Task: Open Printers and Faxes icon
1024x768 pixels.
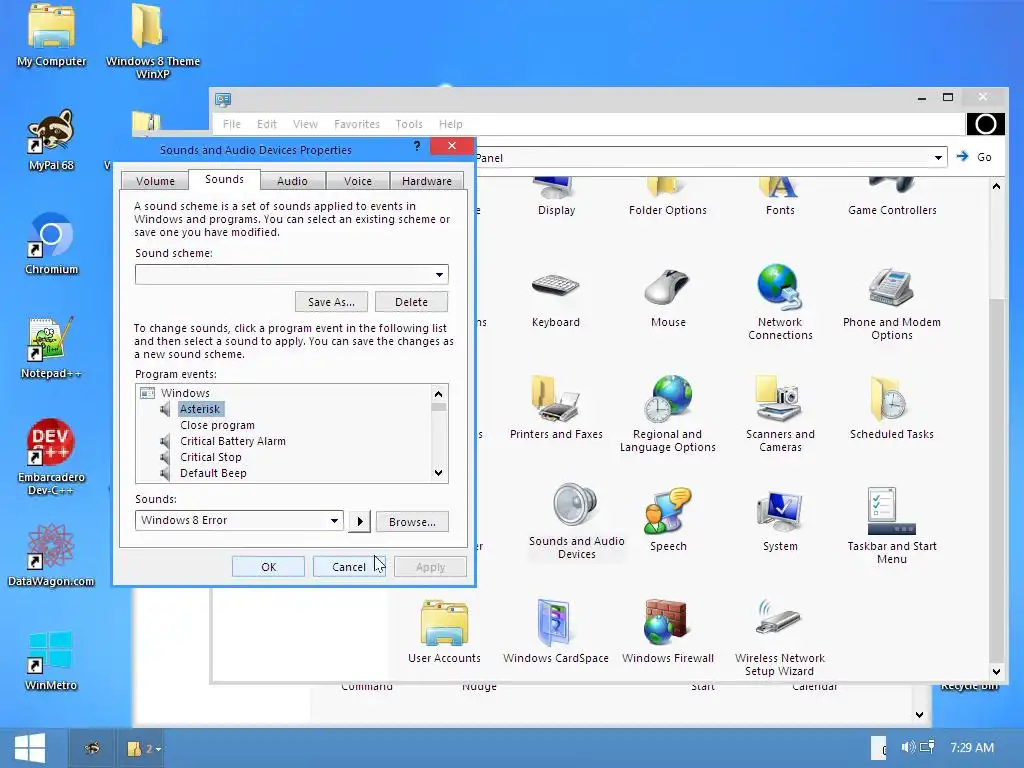Action: (x=556, y=408)
